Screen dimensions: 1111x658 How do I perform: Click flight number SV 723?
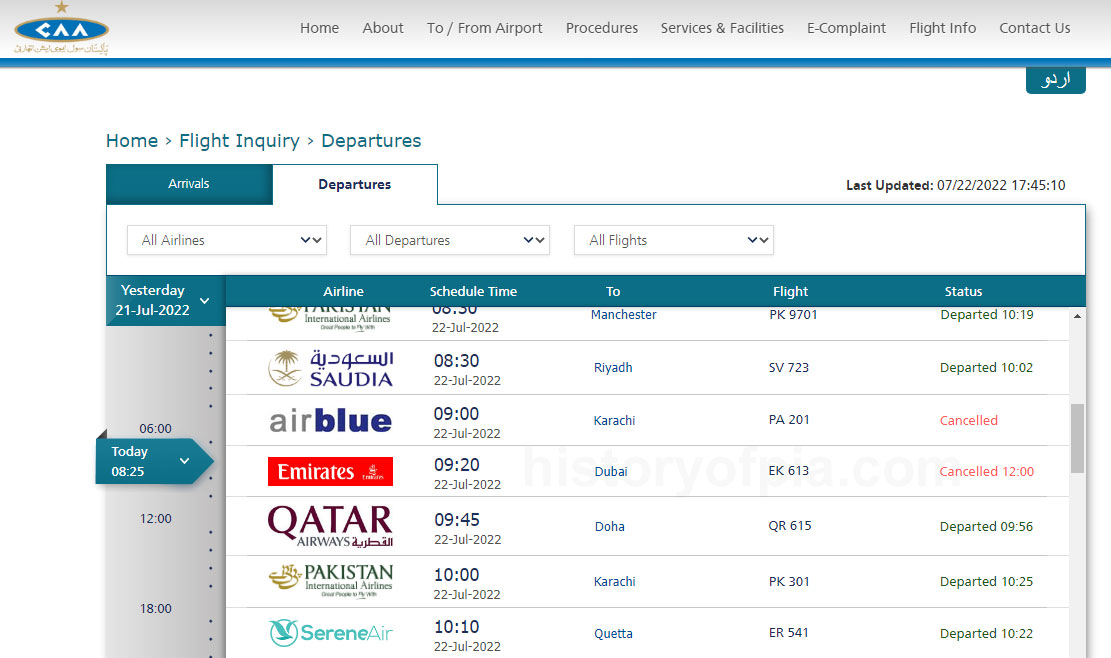(x=789, y=368)
